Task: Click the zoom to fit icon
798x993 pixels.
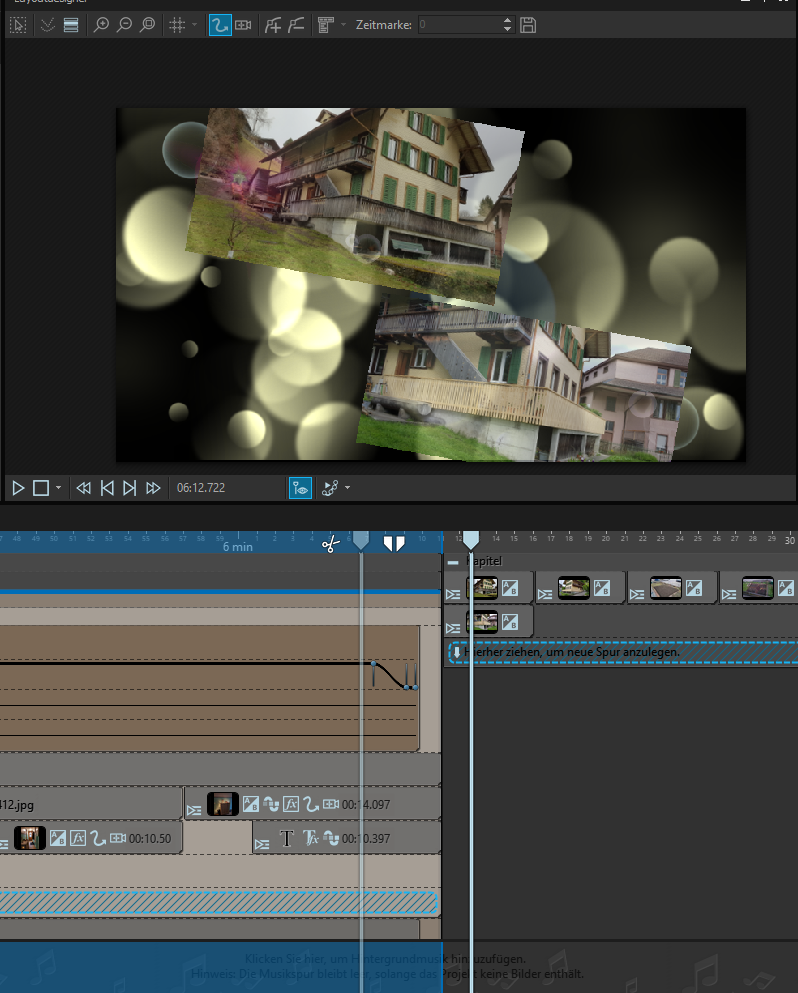Action: point(148,25)
